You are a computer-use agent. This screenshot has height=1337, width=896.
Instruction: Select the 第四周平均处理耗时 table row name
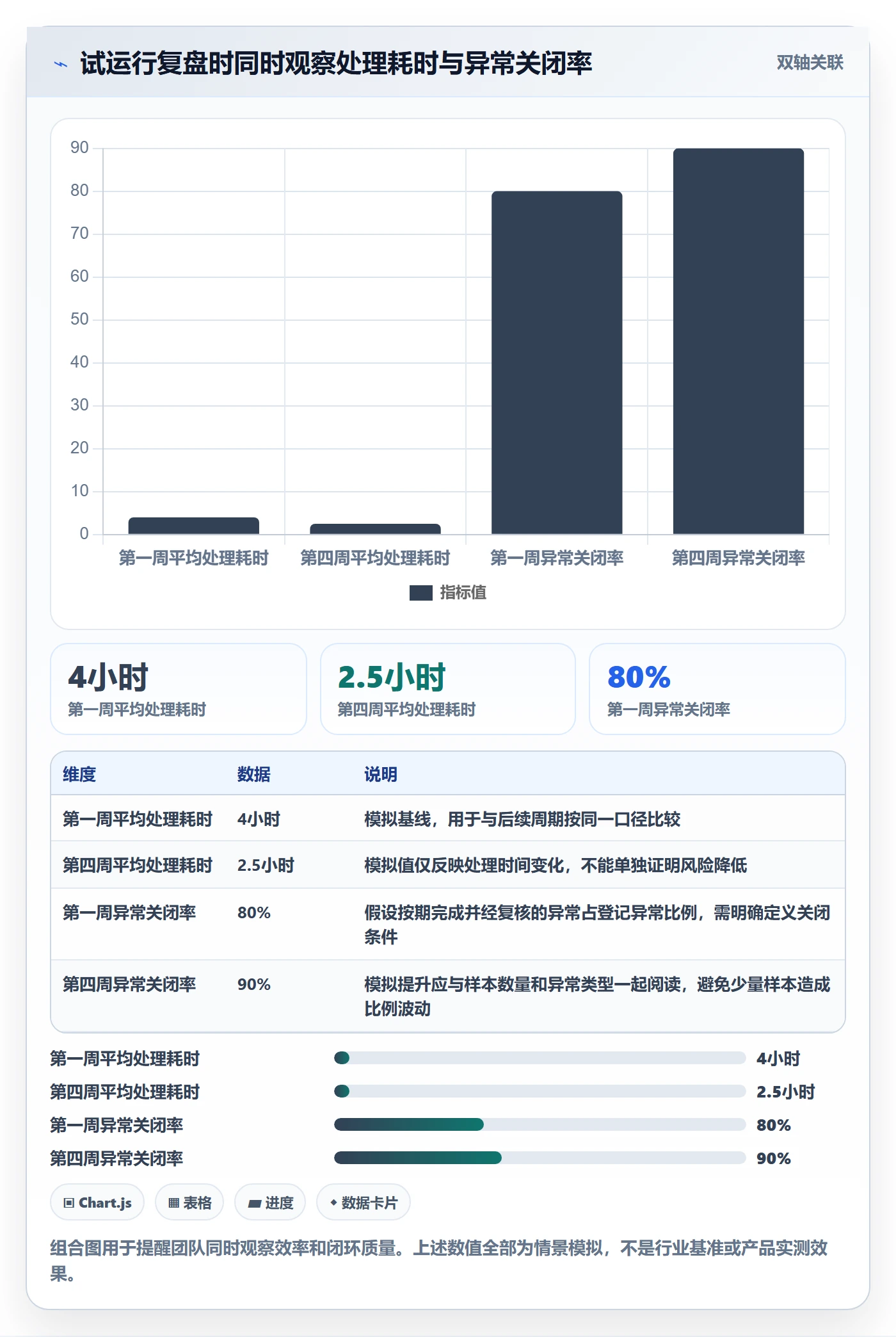point(138,865)
